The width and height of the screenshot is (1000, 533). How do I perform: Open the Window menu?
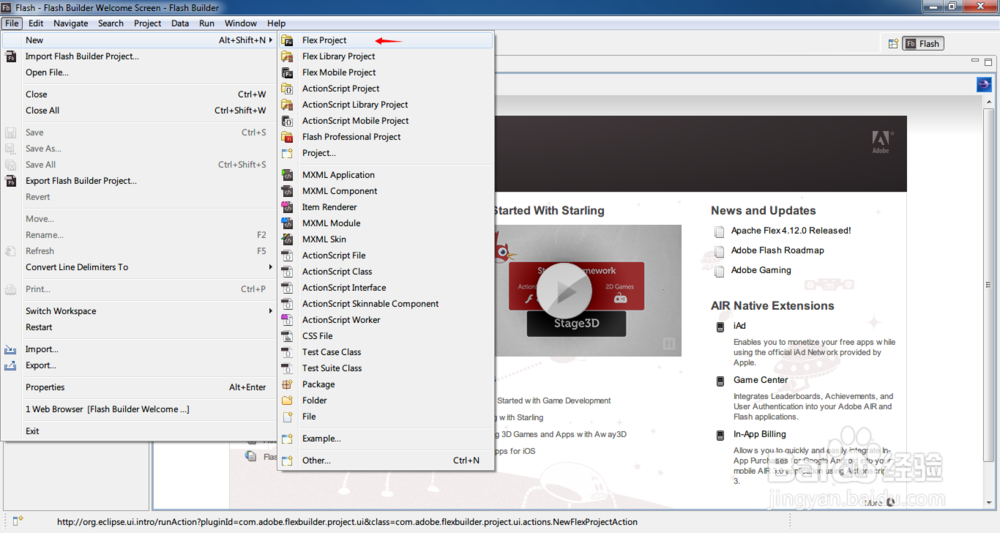coord(240,24)
